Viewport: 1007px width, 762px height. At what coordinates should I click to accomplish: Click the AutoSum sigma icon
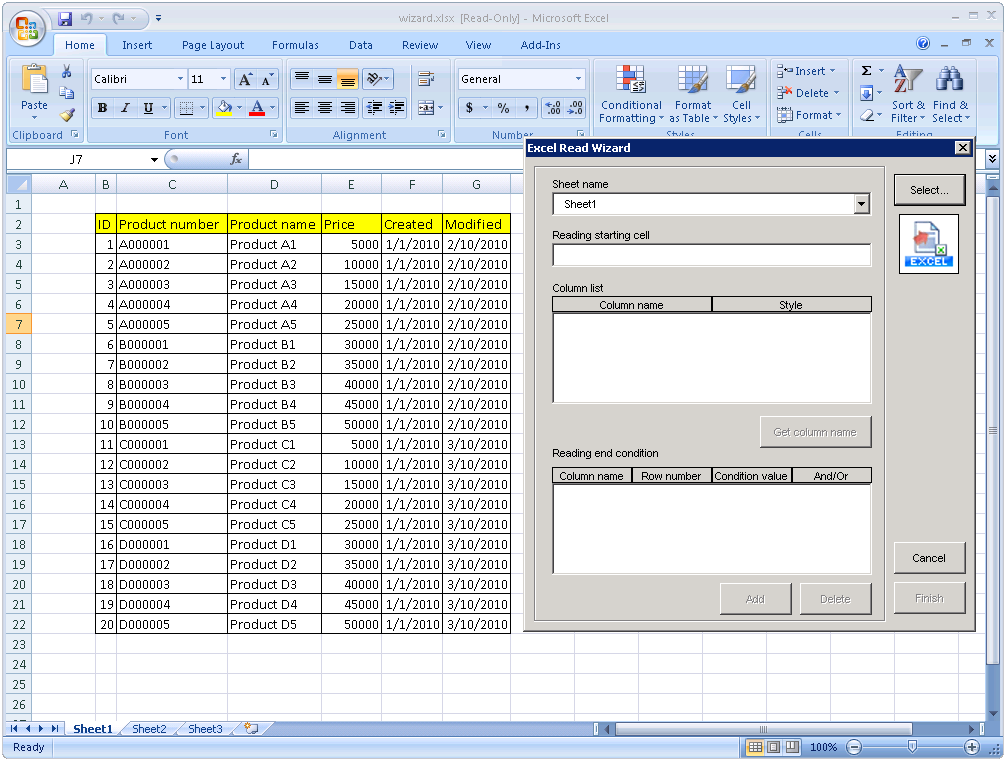(866, 71)
